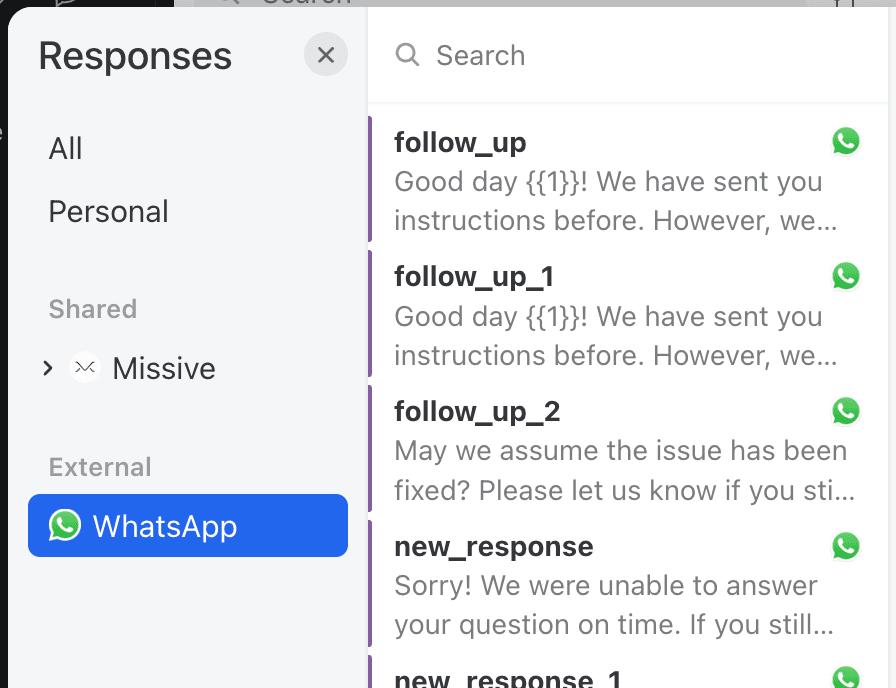This screenshot has width=896, height=688.
Task: Click WhatsApp icon on follow_up response
Action: pos(846,142)
